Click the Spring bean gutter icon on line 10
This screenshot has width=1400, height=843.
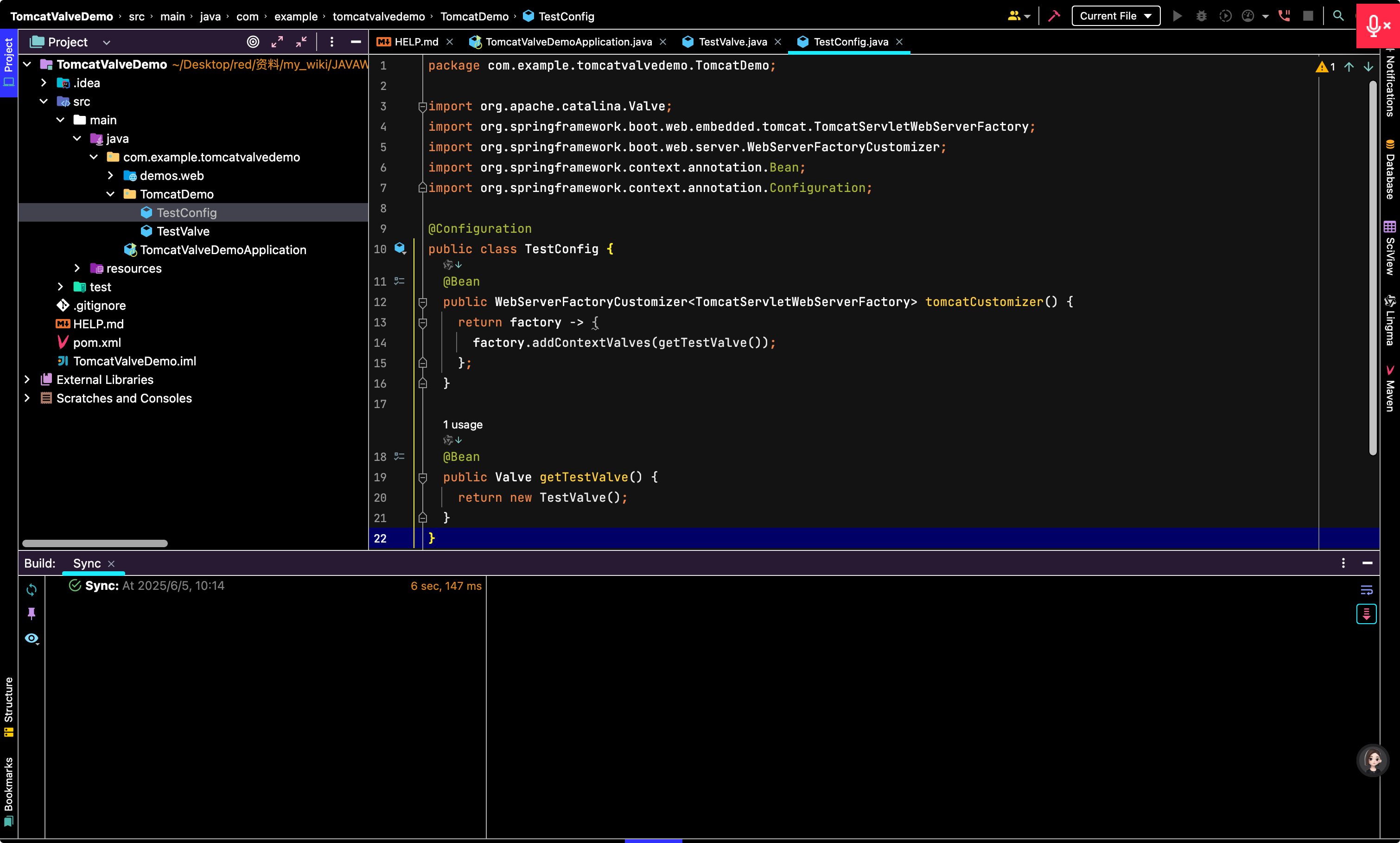pos(400,248)
